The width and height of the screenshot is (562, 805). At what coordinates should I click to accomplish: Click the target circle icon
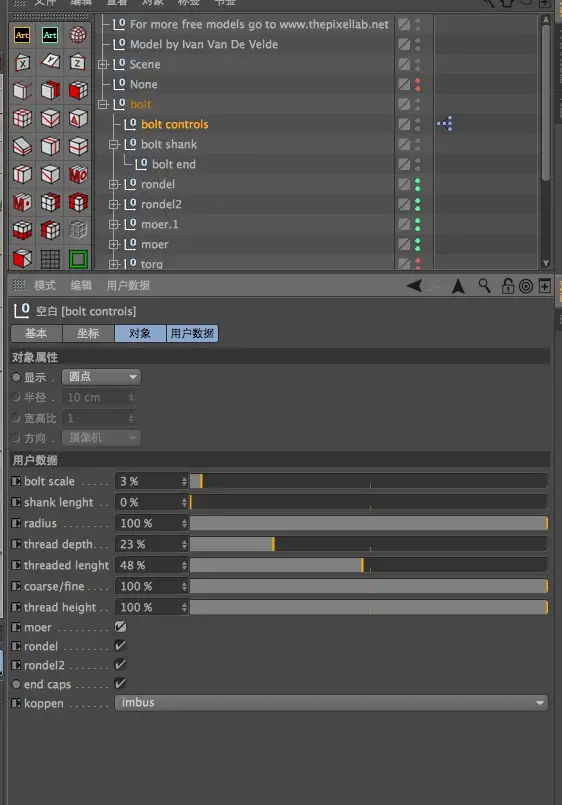[526, 286]
